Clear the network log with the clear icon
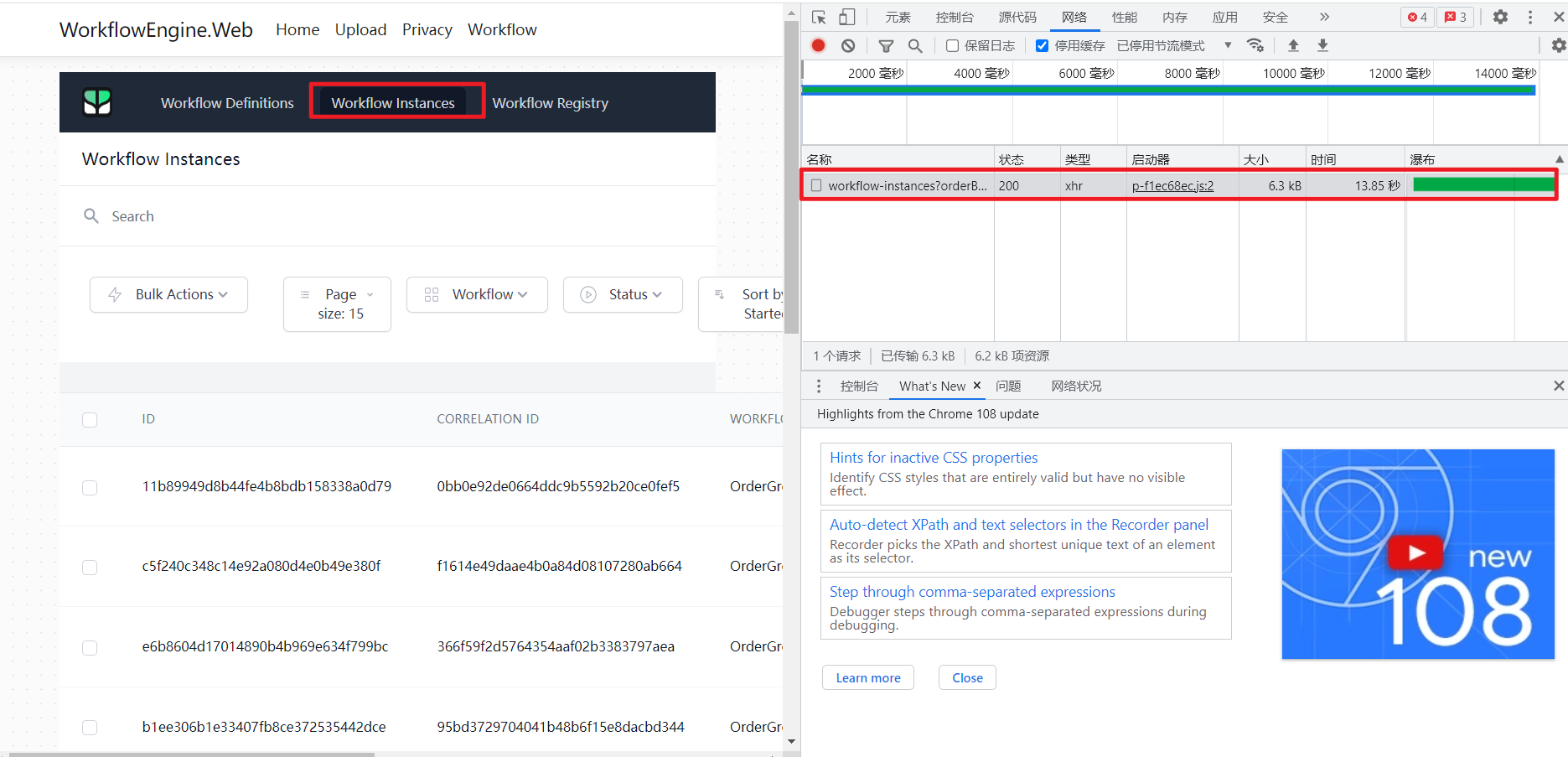This screenshot has height=757, width=1568. tap(847, 45)
